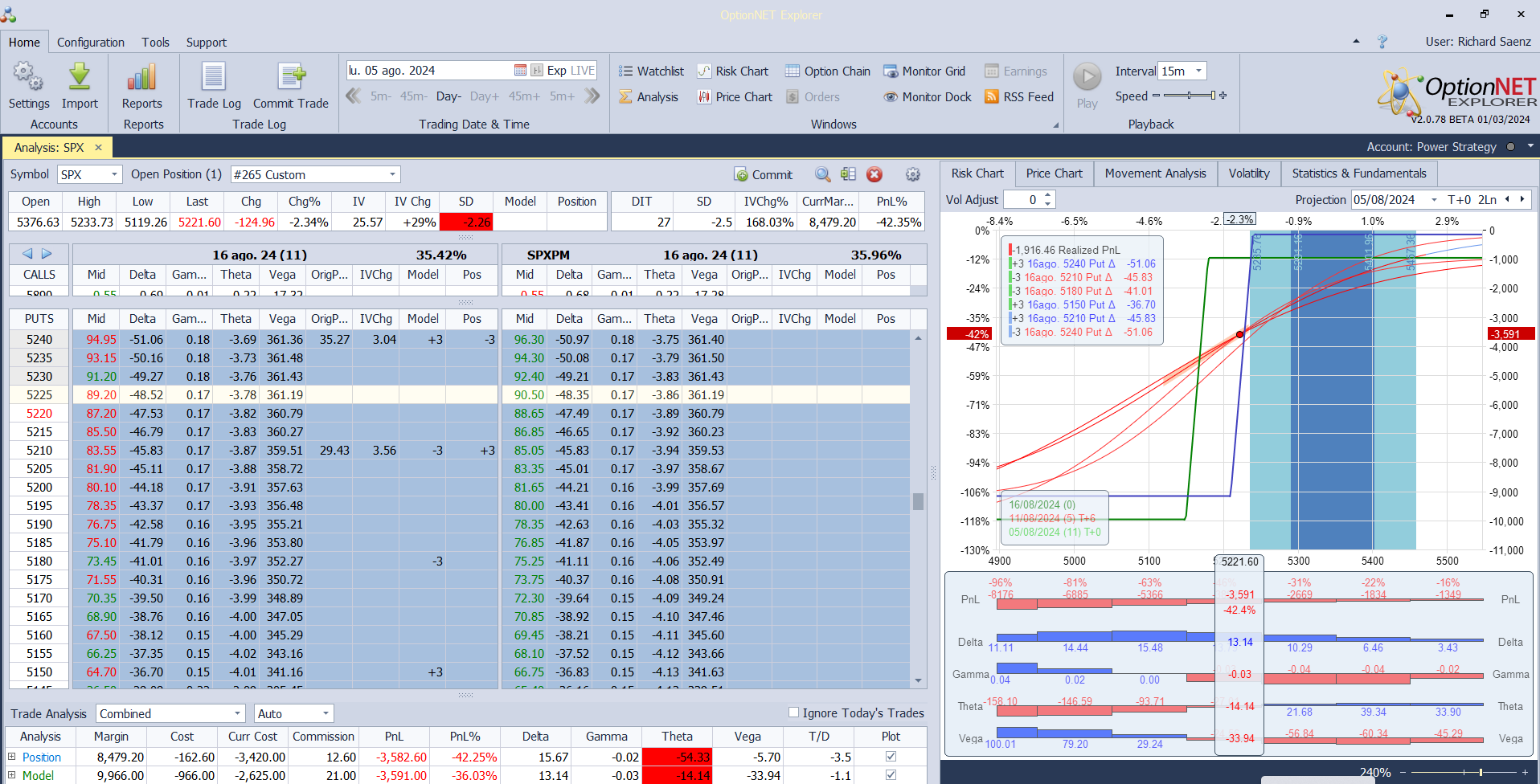Screen dimensions: 1540x784
Task: Switch to the Configuration ribbon tab
Action: pyautogui.click(x=91, y=42)
